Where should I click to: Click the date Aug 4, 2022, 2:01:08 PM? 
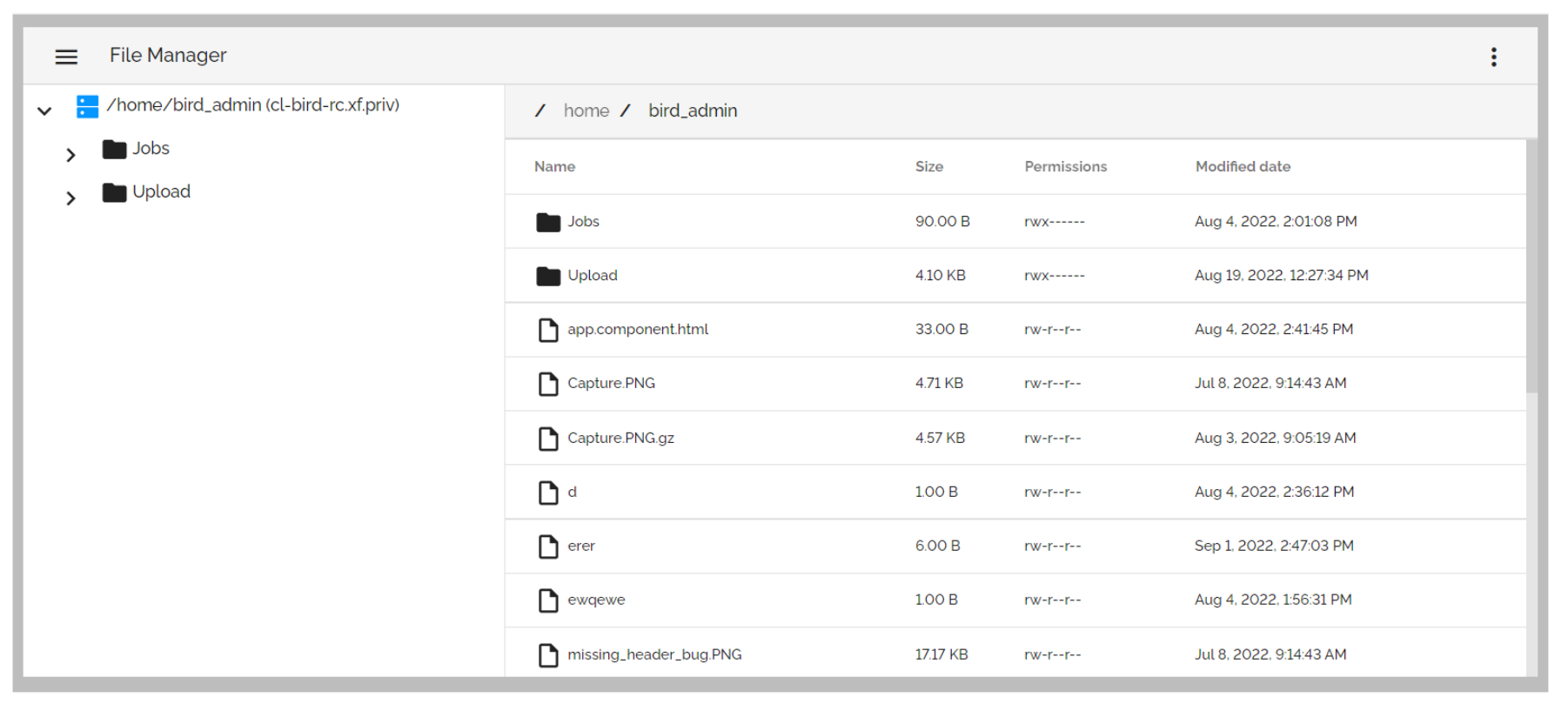pos(1276,222)
